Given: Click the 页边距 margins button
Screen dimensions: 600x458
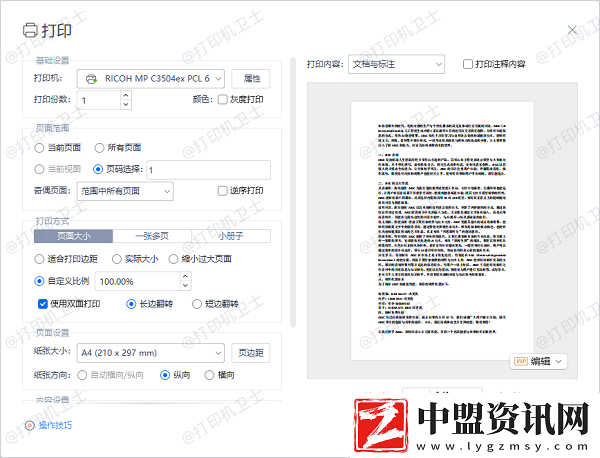Looking at the screenshot, I should pos(251,353).
